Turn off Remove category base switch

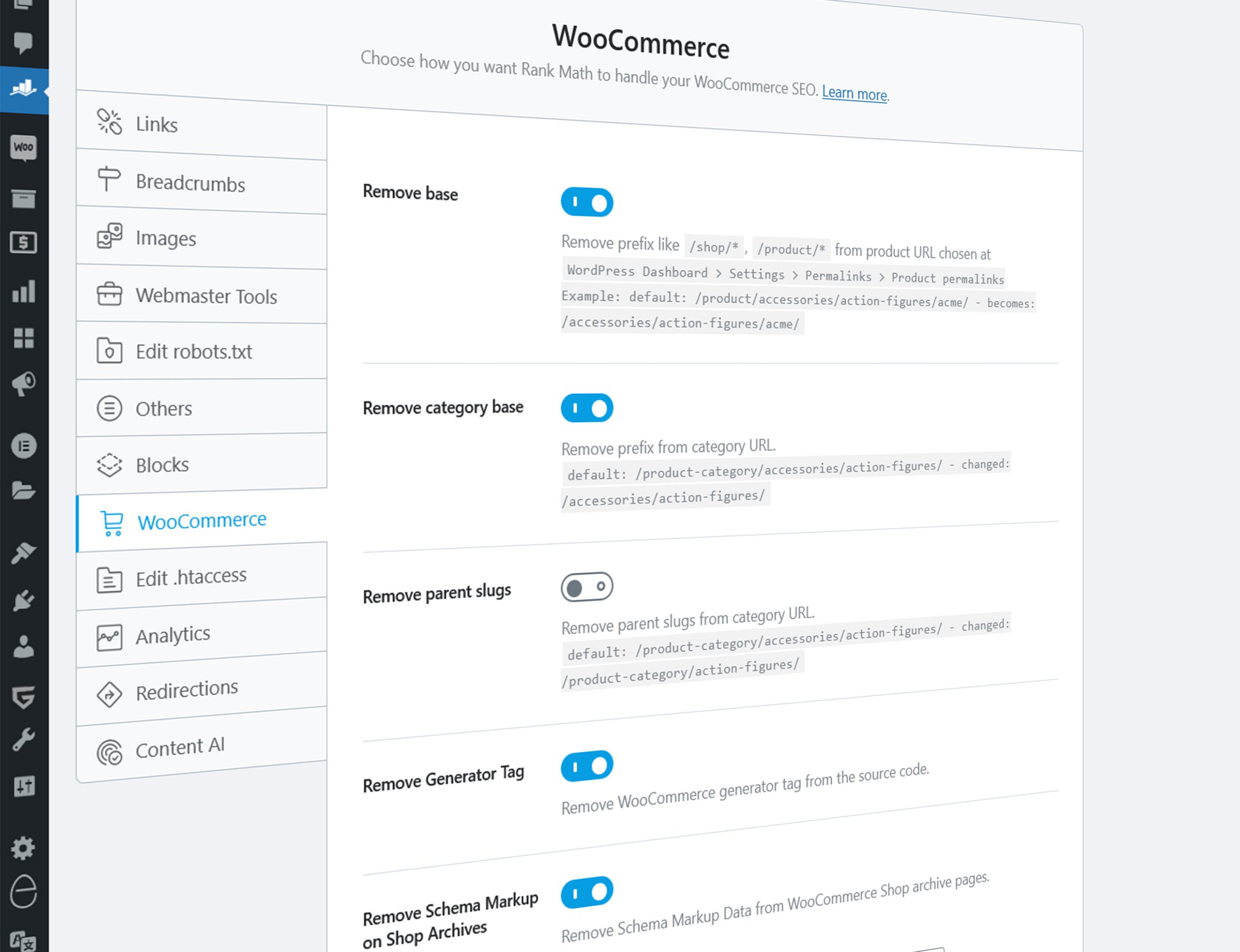(x=587, y=408)
